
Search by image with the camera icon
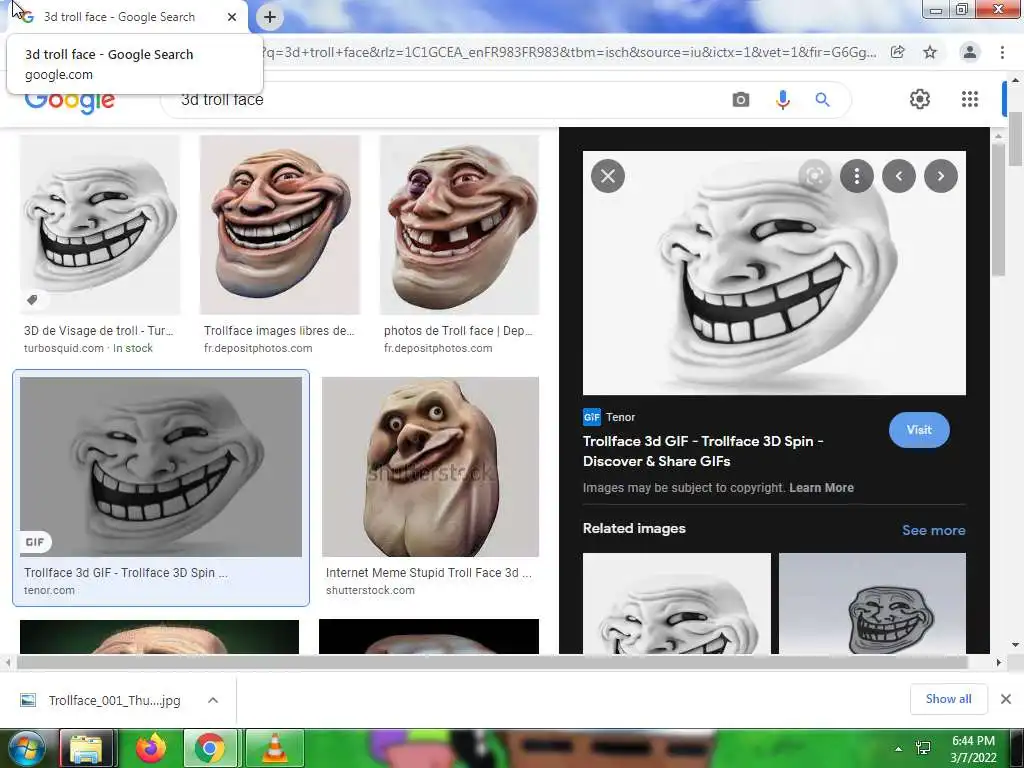click(x=741, y=100)
